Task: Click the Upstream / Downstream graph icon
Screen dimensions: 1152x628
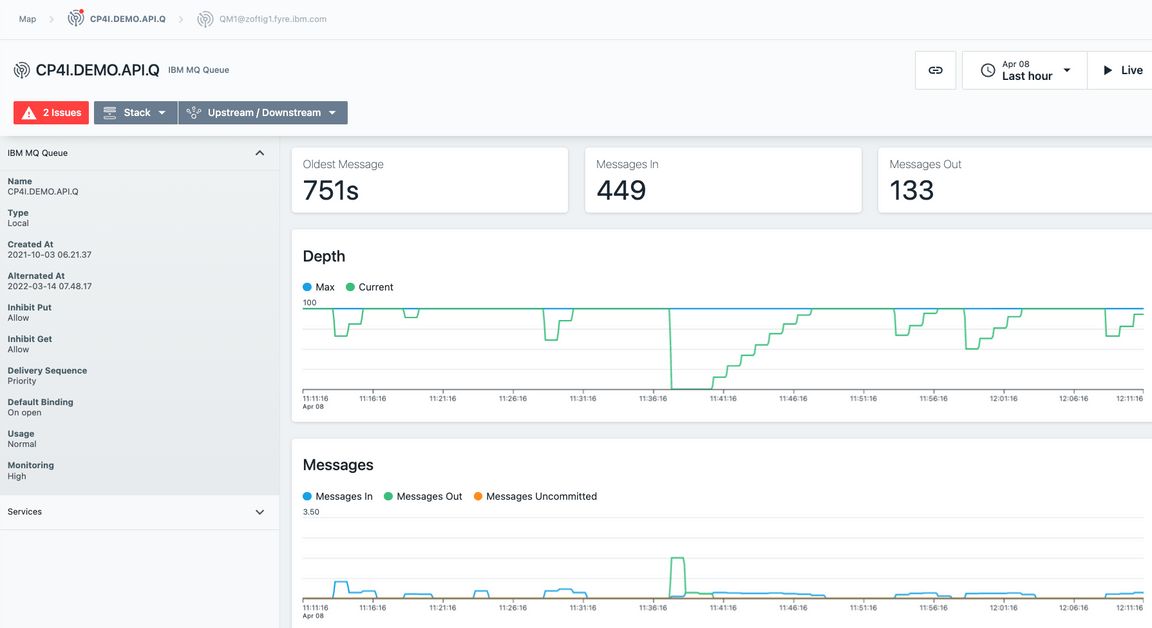Action: pyautogui.click(x=193, y=112)
